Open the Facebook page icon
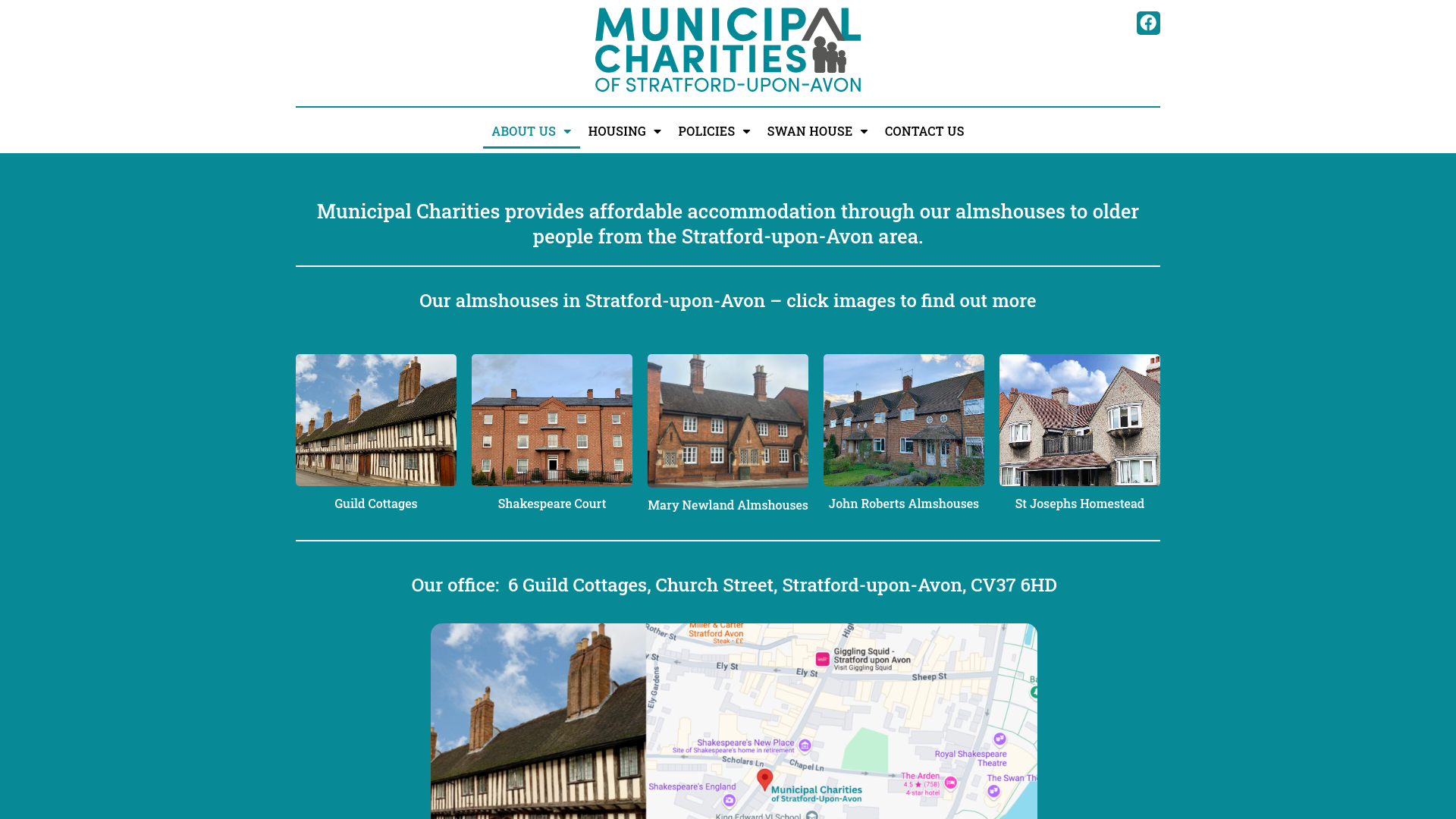Viewport: 1456px width, 819px height. 1148,23
